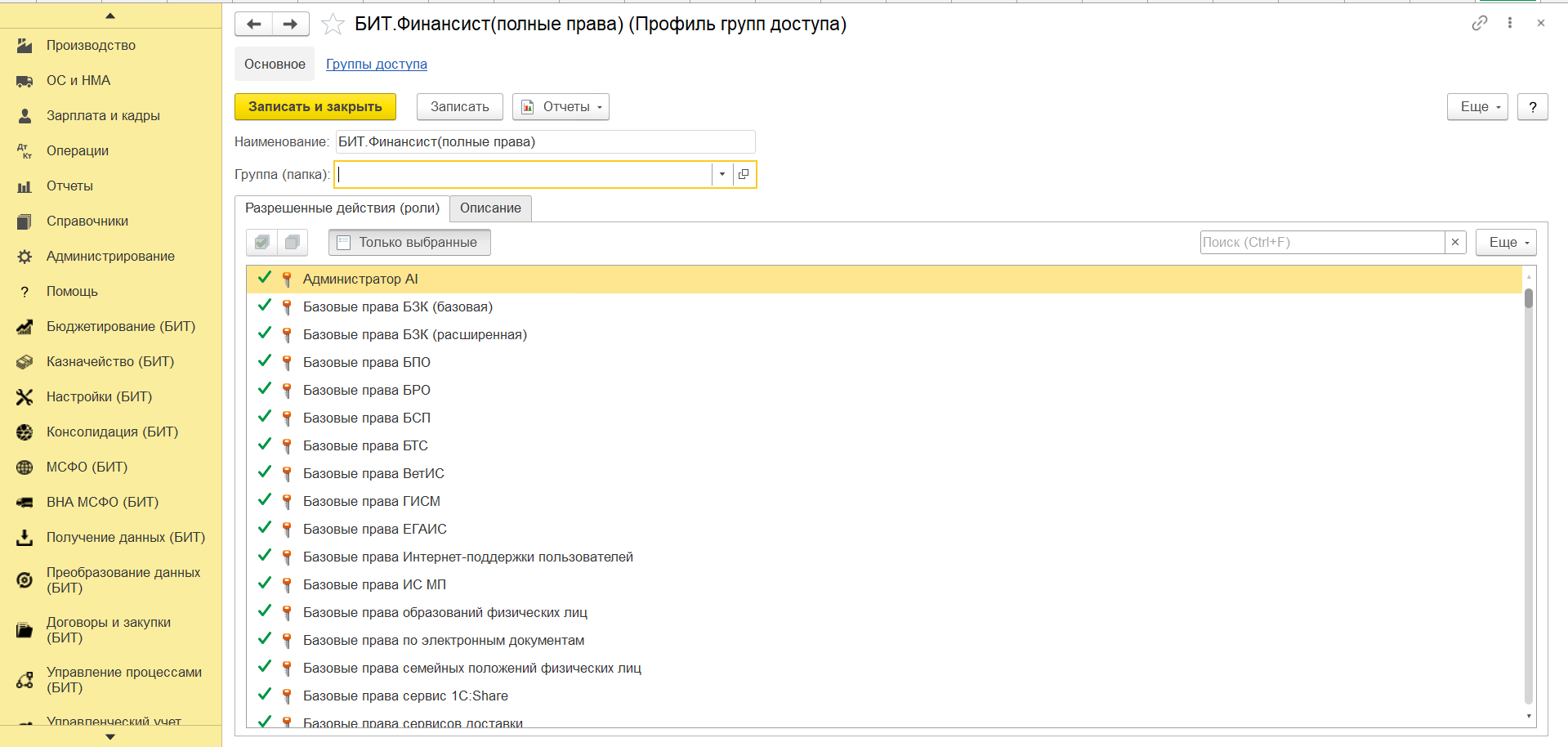Open Разрешенные действия (роли) tab
1568x747 pixels.
(342, 208)
